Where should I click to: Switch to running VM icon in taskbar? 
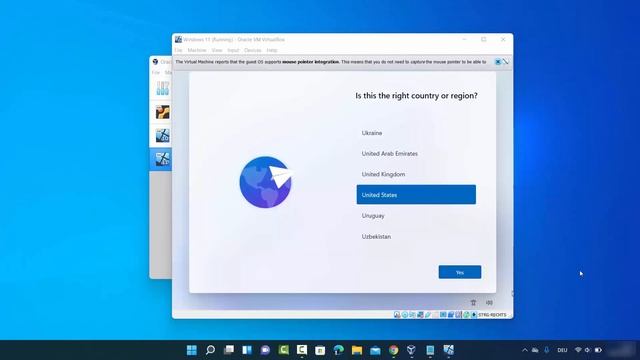tap(449, 350)
